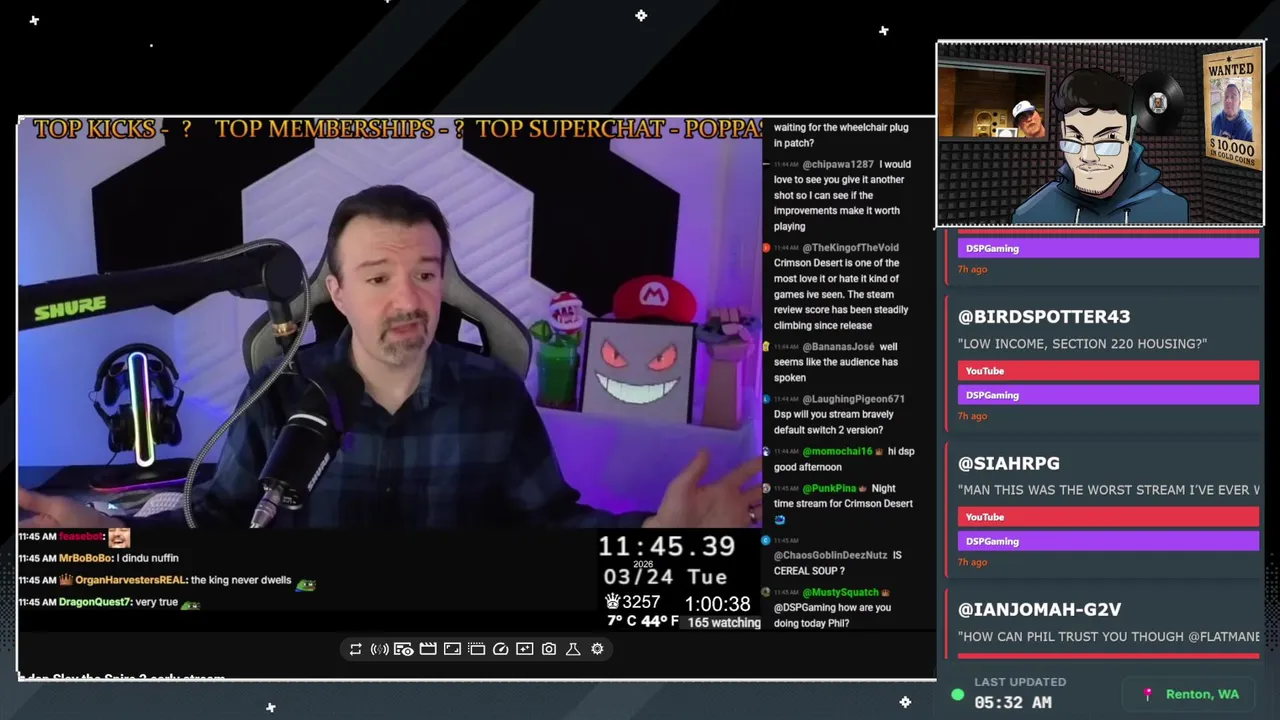Click the TOP MEMBERSHIPS banner text
The image size is (1280, 720).
point(339,129)
